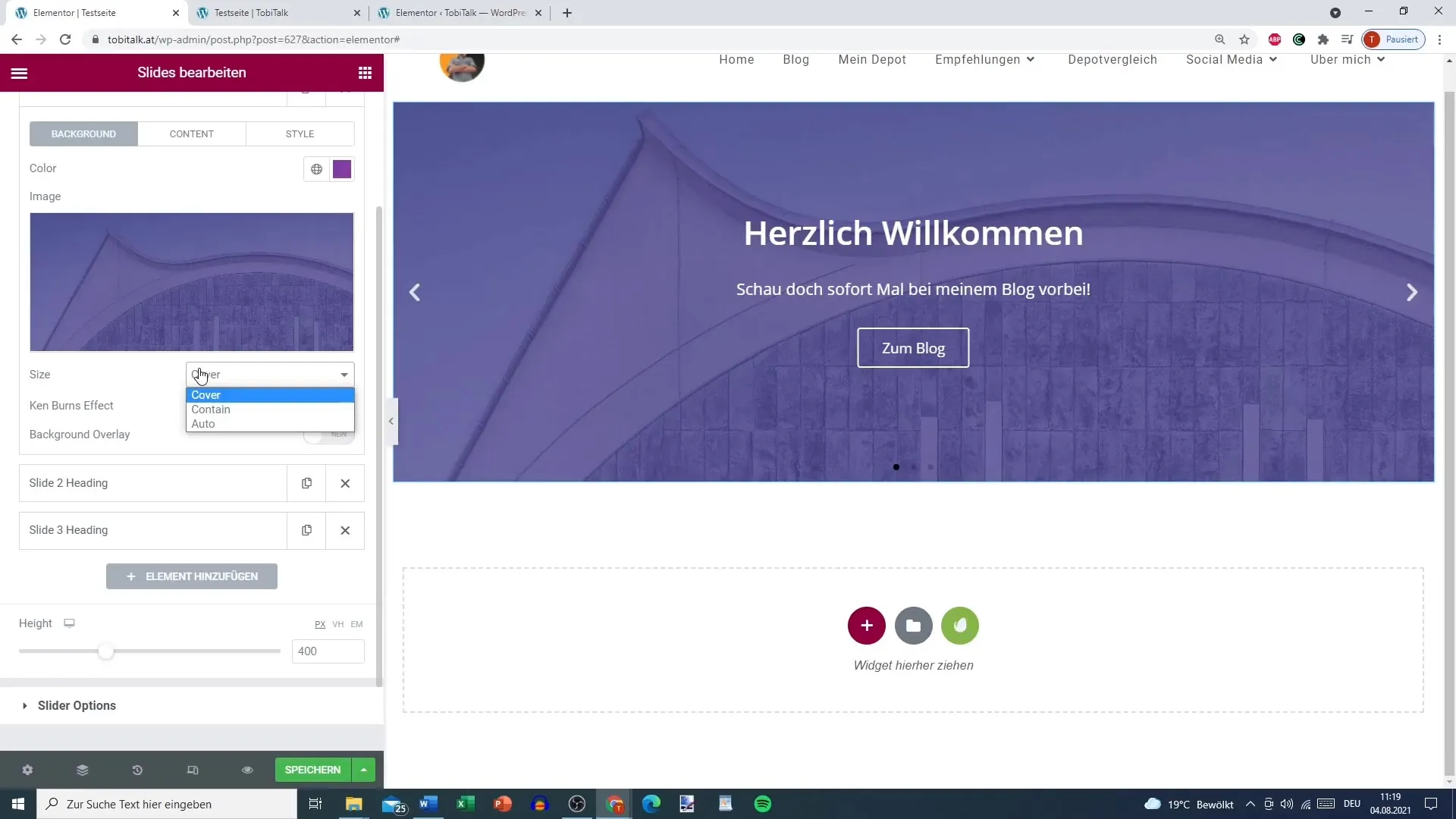1456x819 pixels.
Task: Choose Auto in the Size list
Action: pos(270,424)
